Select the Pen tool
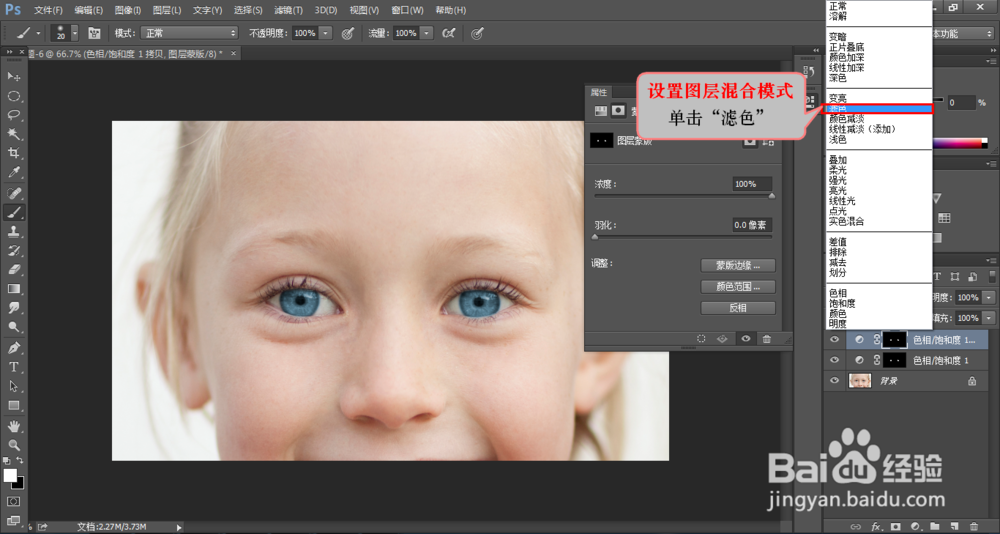This screenshot has width=1000, height=534. click(x=13, y=348)
